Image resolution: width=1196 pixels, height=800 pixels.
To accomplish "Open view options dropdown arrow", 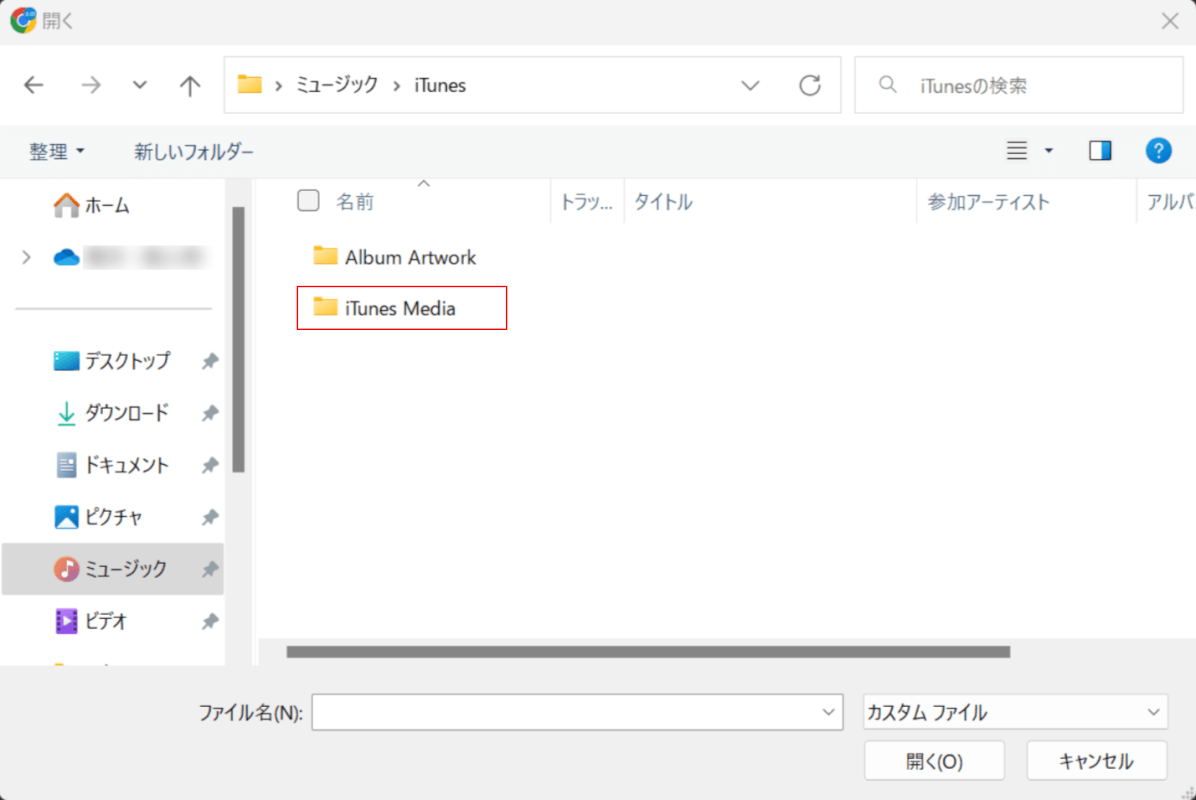I will (x=1049, y=150).
